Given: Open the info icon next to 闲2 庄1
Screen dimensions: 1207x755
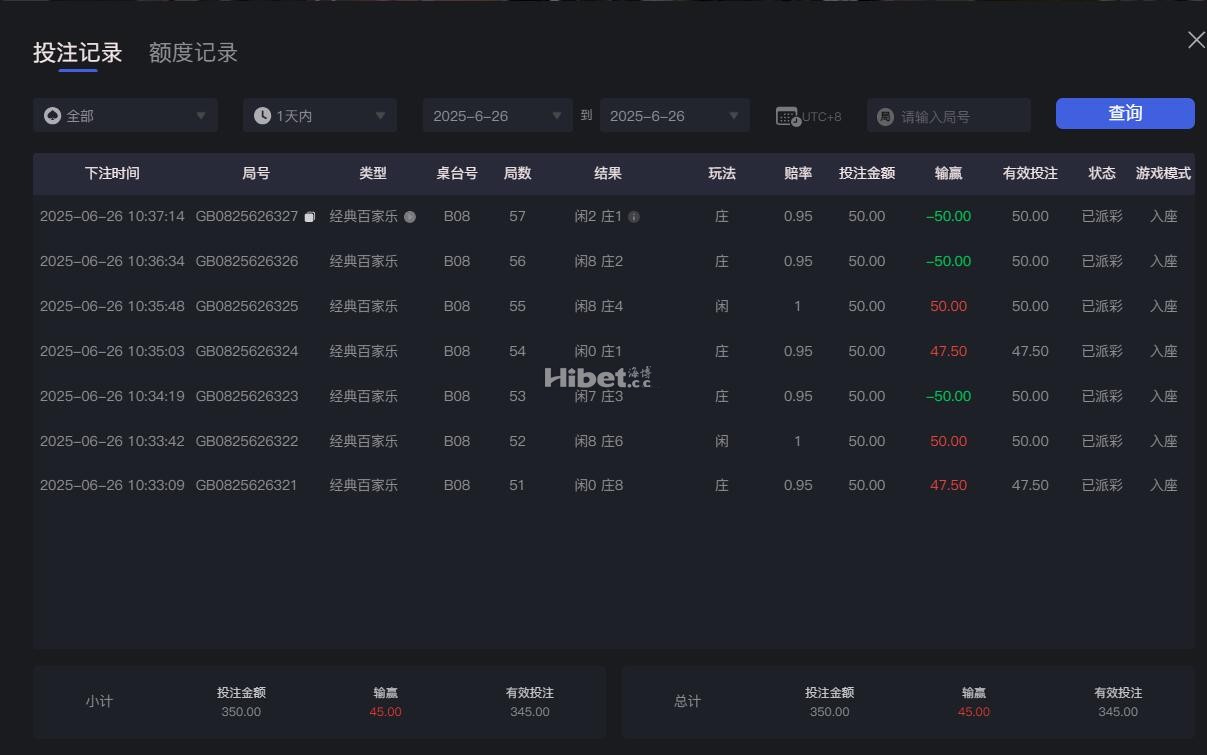Looking at the screenshot, I should pyautogui.click(x=635, y=216).
